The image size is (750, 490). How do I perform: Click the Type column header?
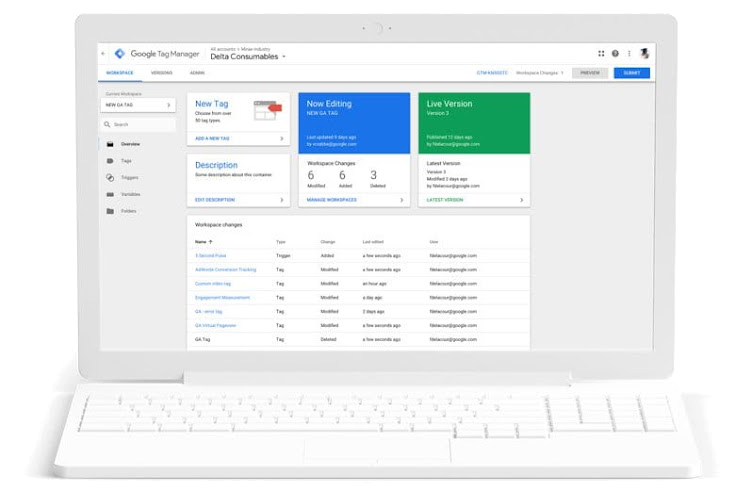tap(281, 242)
